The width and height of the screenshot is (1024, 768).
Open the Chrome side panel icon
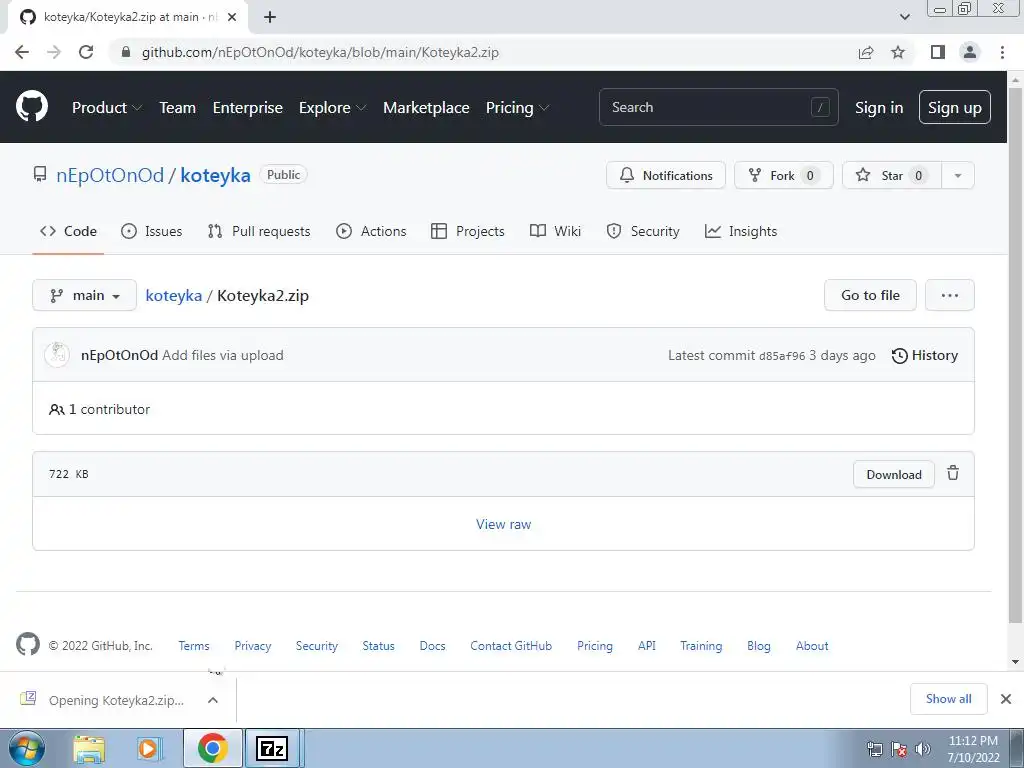pos(938,52)
